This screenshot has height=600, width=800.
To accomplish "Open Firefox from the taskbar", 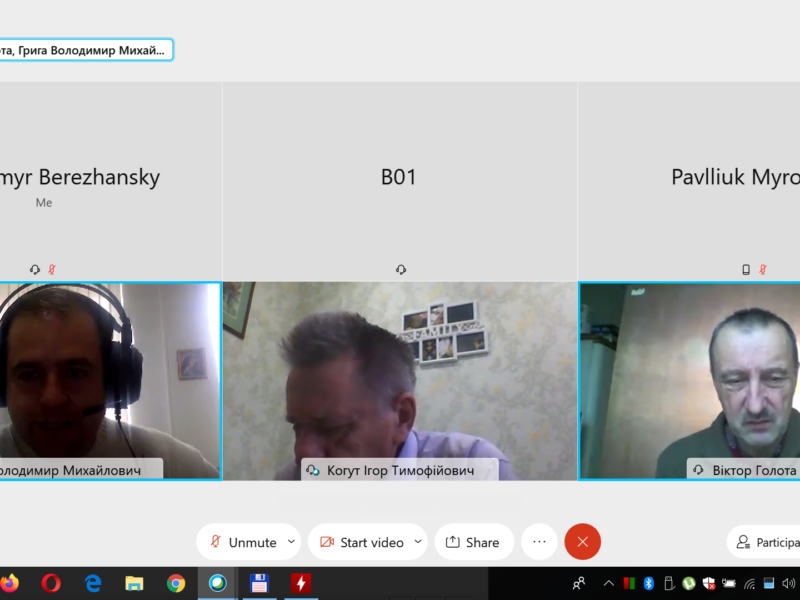I will 9,583.
